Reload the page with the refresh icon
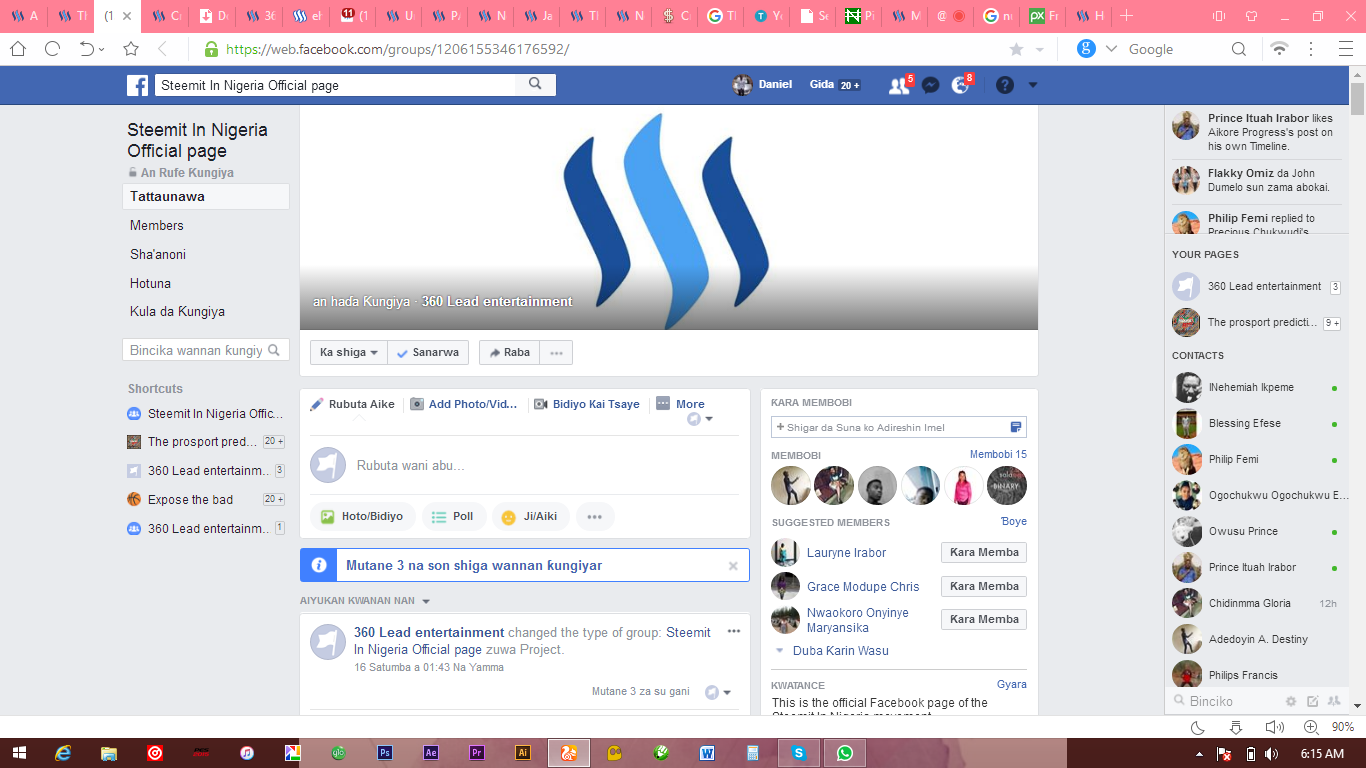Viewport: 1366px width, 768px height. click(53, 48)
